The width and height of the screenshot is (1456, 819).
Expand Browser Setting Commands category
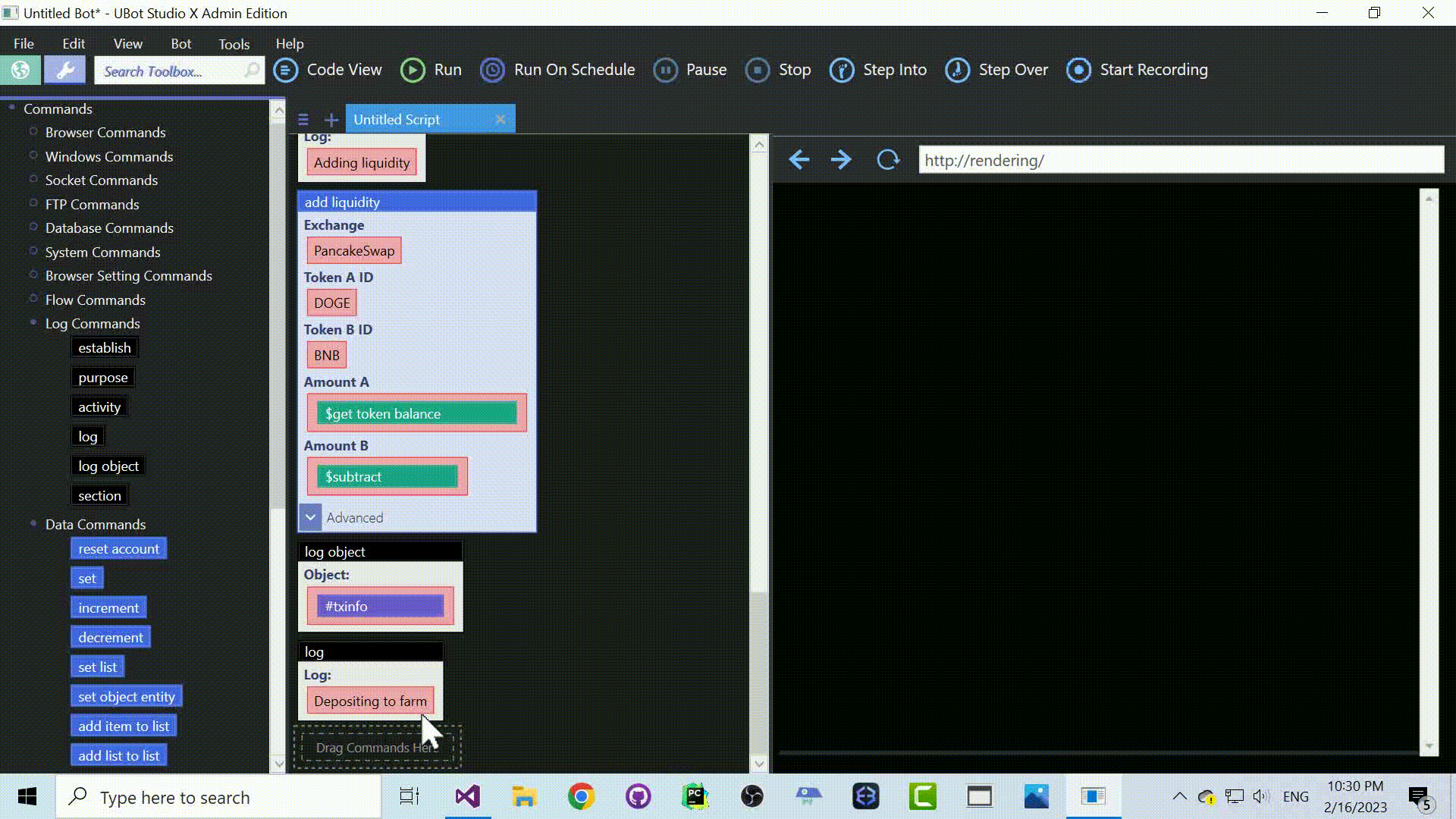click(x=33, y=275)
